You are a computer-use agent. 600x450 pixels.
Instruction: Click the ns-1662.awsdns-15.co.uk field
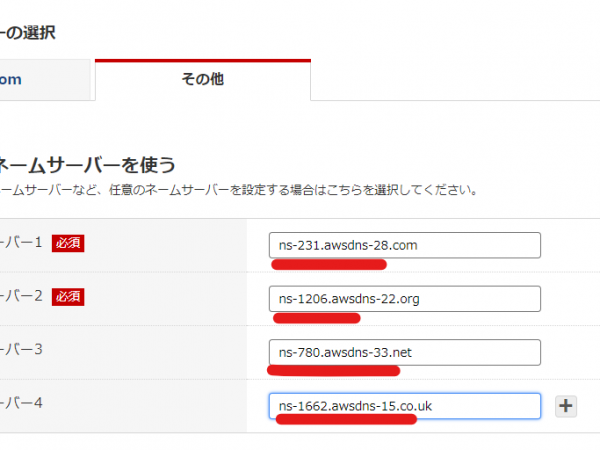click(404, 406)
